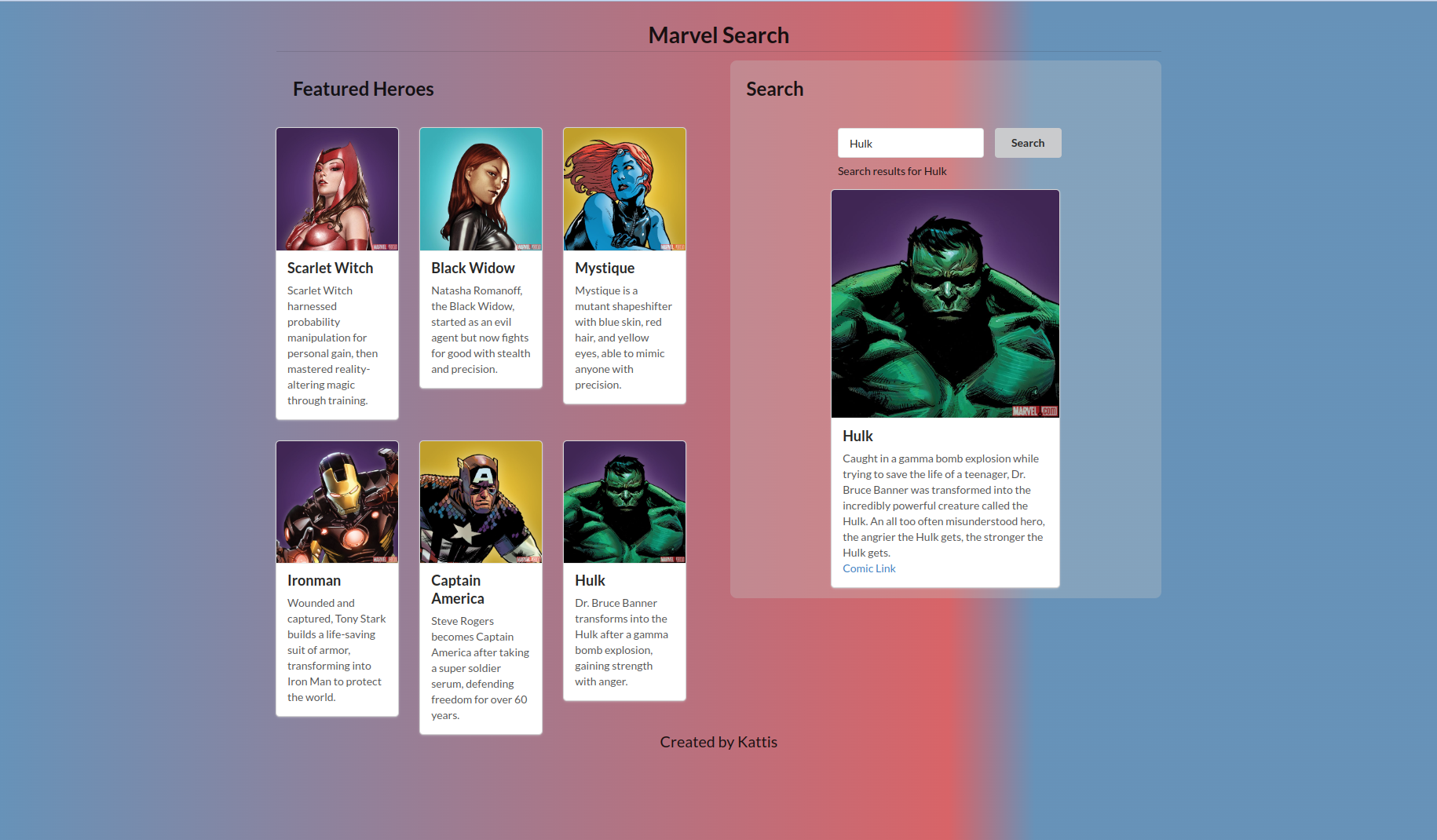
Task: Click the Hulk title in Featured Heroes
Action: pos(590,580)
